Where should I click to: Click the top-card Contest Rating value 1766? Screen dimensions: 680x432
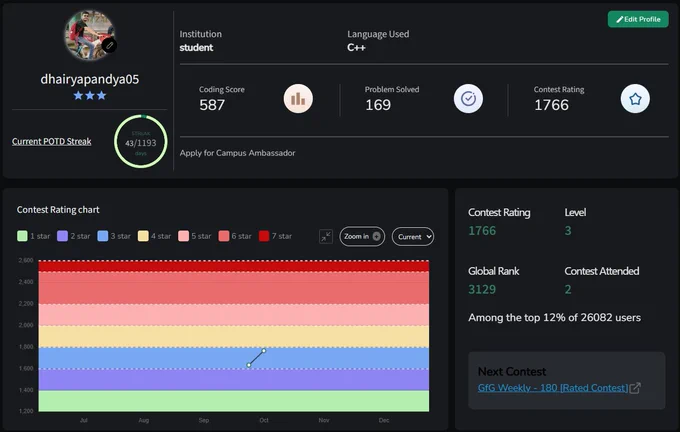pyautogui.click(x=551, y=105)
